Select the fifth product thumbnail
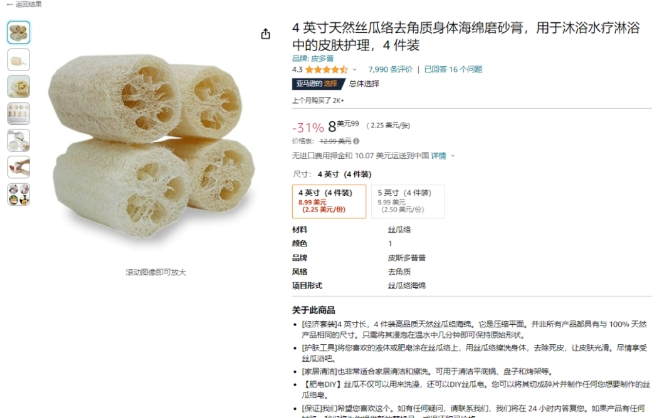Image resolution: width=656 pixels, height=418 pixels. [x=18, y=141]
